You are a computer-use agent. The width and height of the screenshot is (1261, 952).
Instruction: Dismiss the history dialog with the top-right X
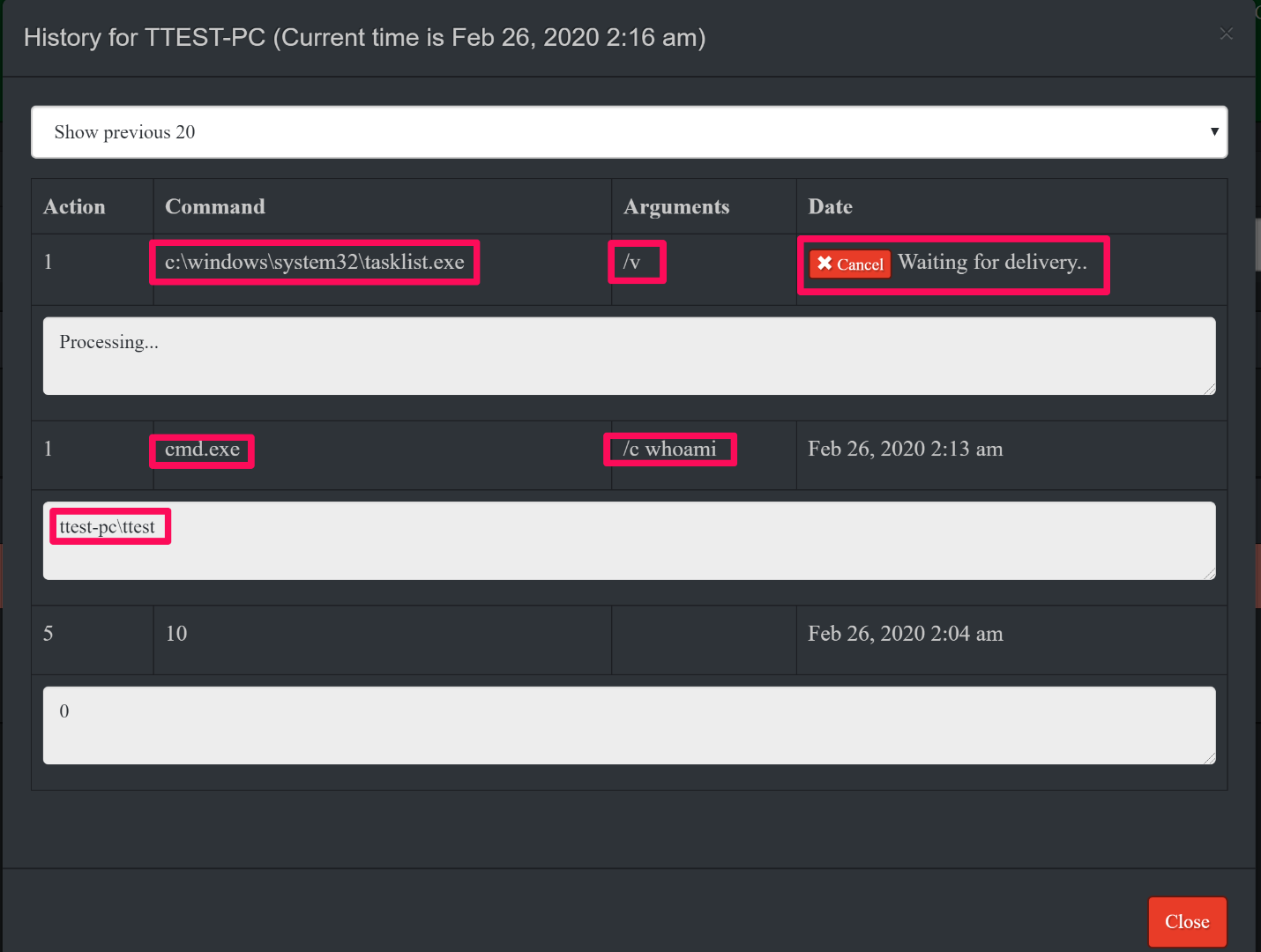click(1226, 34)
